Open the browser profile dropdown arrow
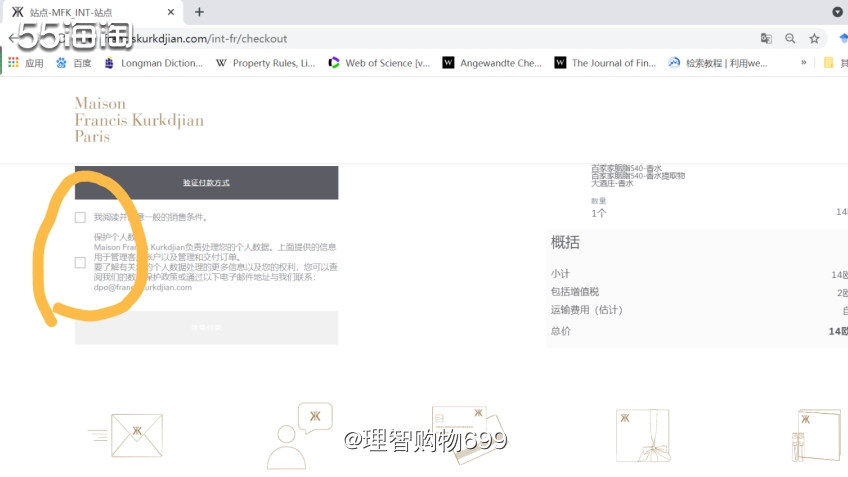Screen dimensions: 848x477 [x=837, y=12]
